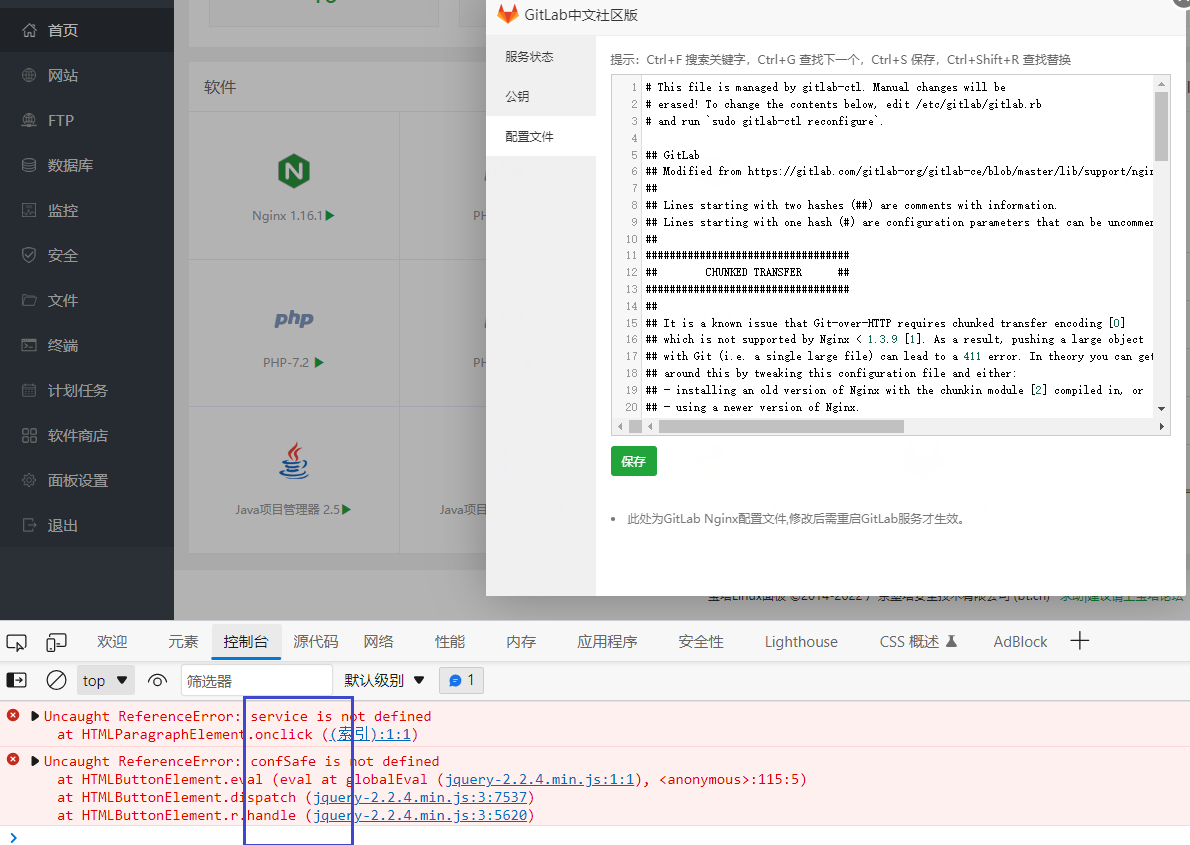Click the editor scroll up arrow
The image size is (1190, 845).
click(x=1161, y=84)
